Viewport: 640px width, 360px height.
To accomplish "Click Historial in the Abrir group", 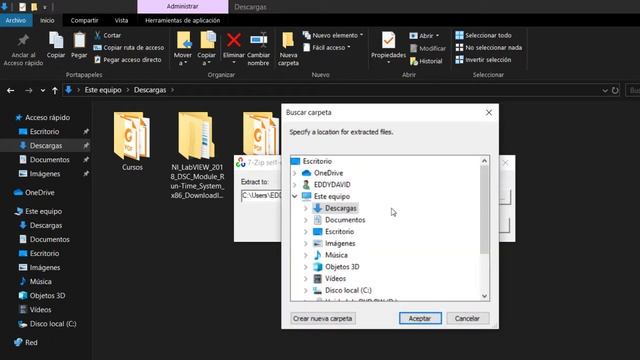I will 426,61.
